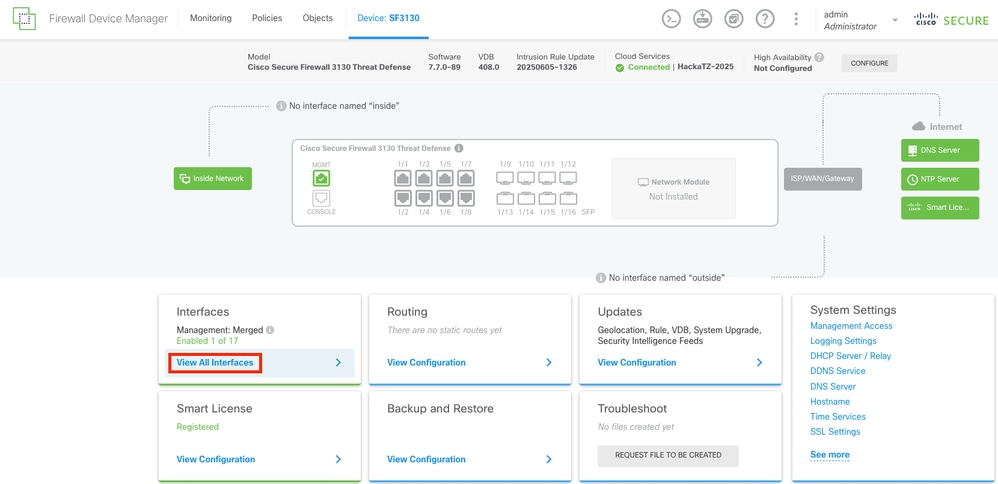Expand Interfaces card chevron arrow
The width and height of the screenshot is (998, 484).
pyautogui.click(x=338, y=362)
